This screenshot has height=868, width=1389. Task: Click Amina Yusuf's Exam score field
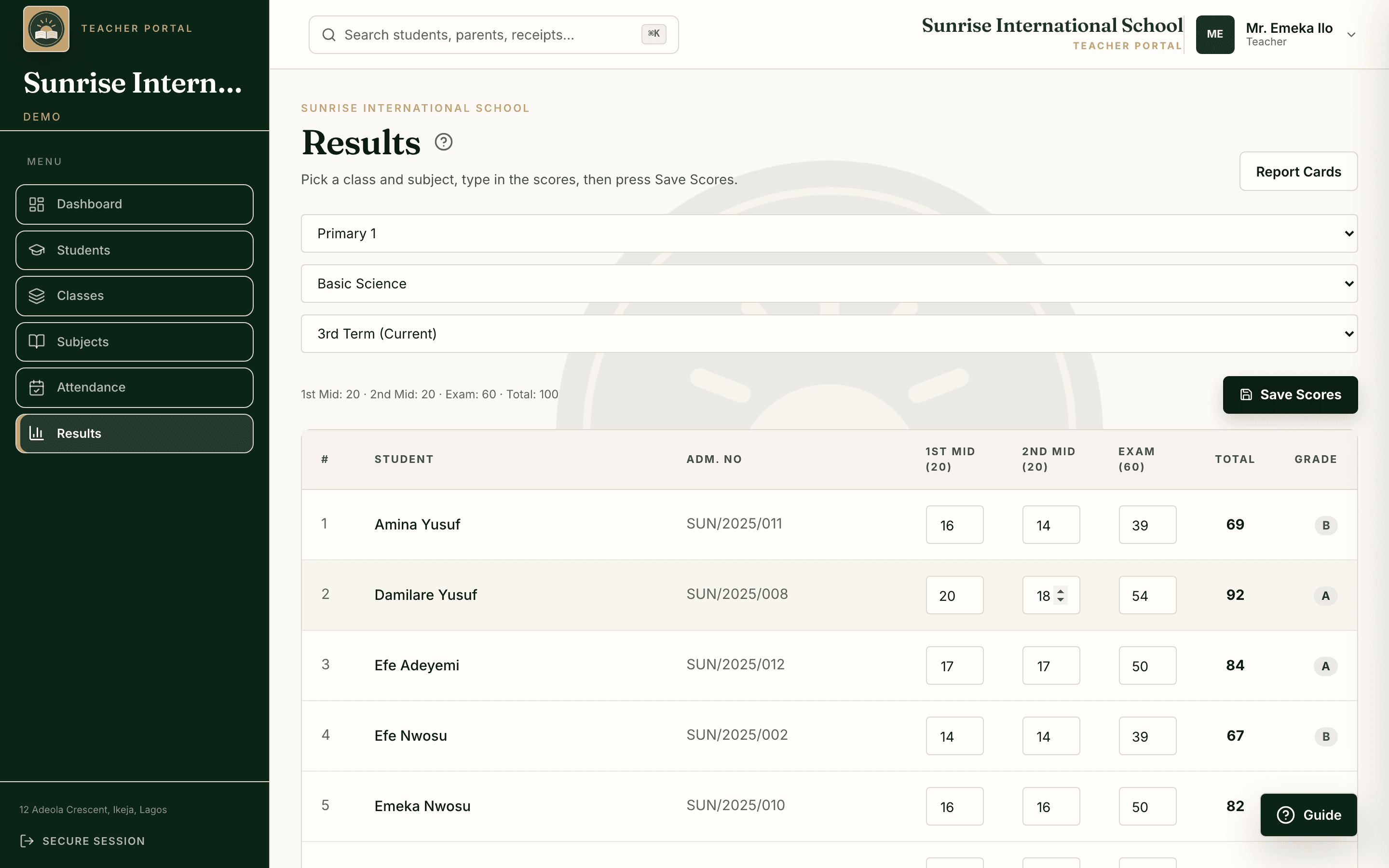coord(1147,525)
